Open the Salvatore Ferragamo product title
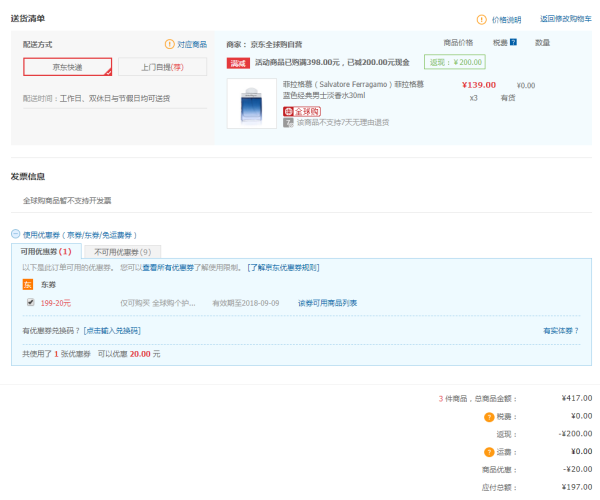This screenshot has height=500, width=600. [x=353, y=90]
